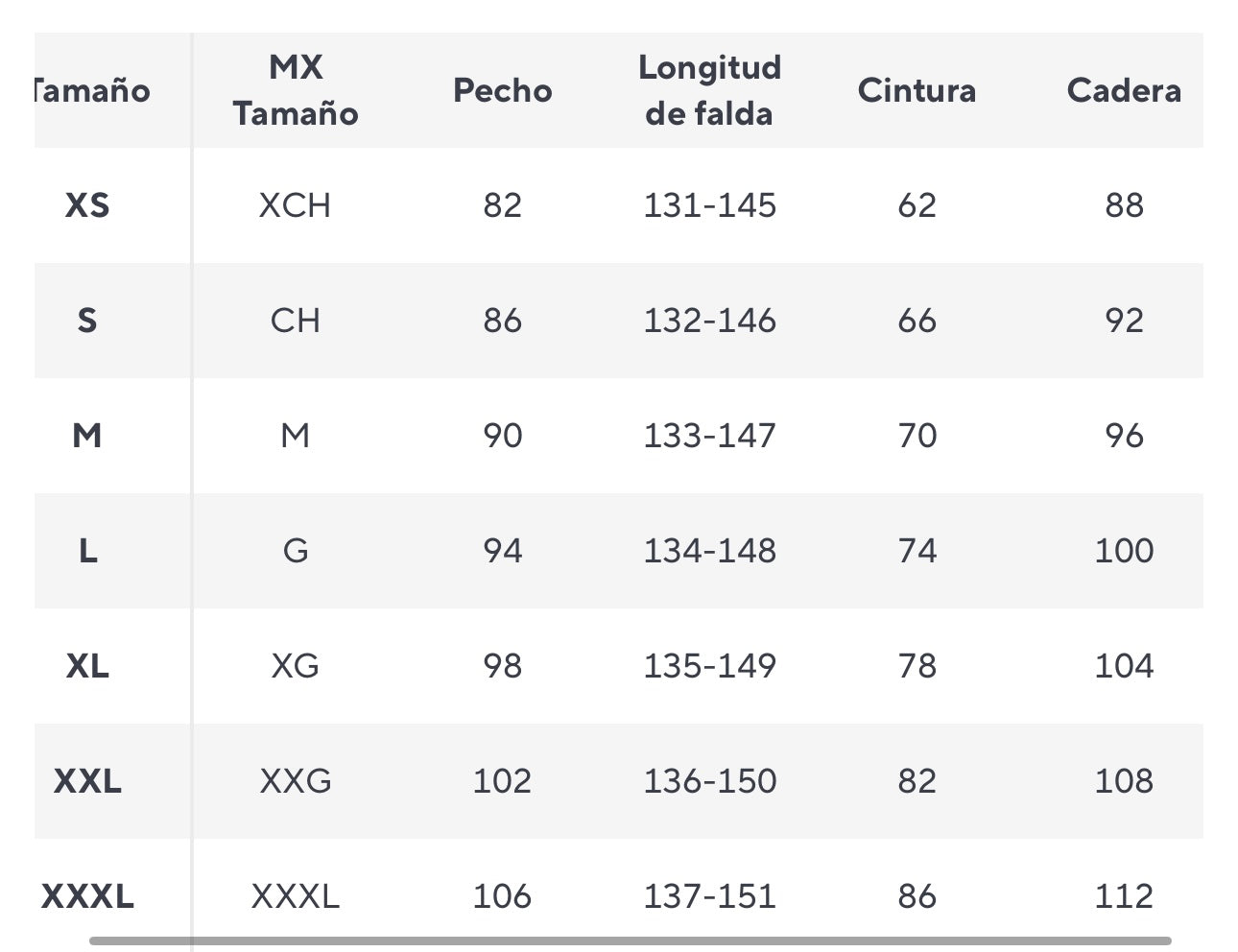Click the Cadera value 112
This screenshot has height=952, width=1238.
[x=1124, y=896]
